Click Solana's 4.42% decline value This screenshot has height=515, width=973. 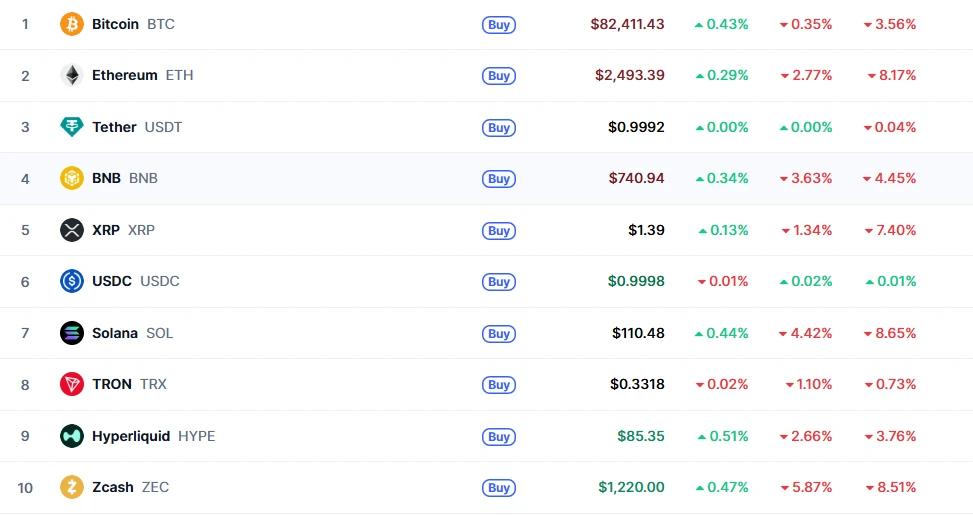805,333
